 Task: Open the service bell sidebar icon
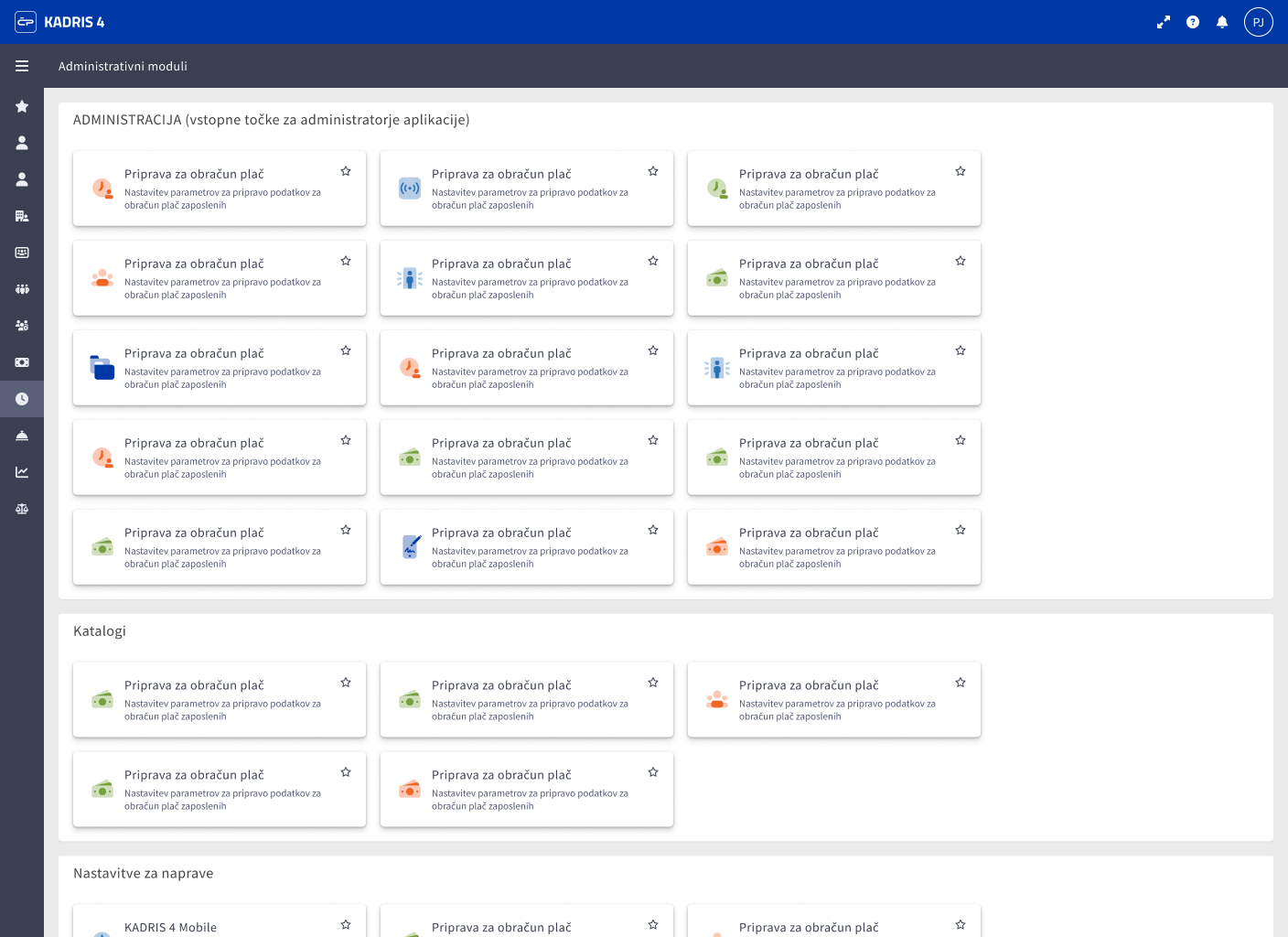click(x=22, y=436)
